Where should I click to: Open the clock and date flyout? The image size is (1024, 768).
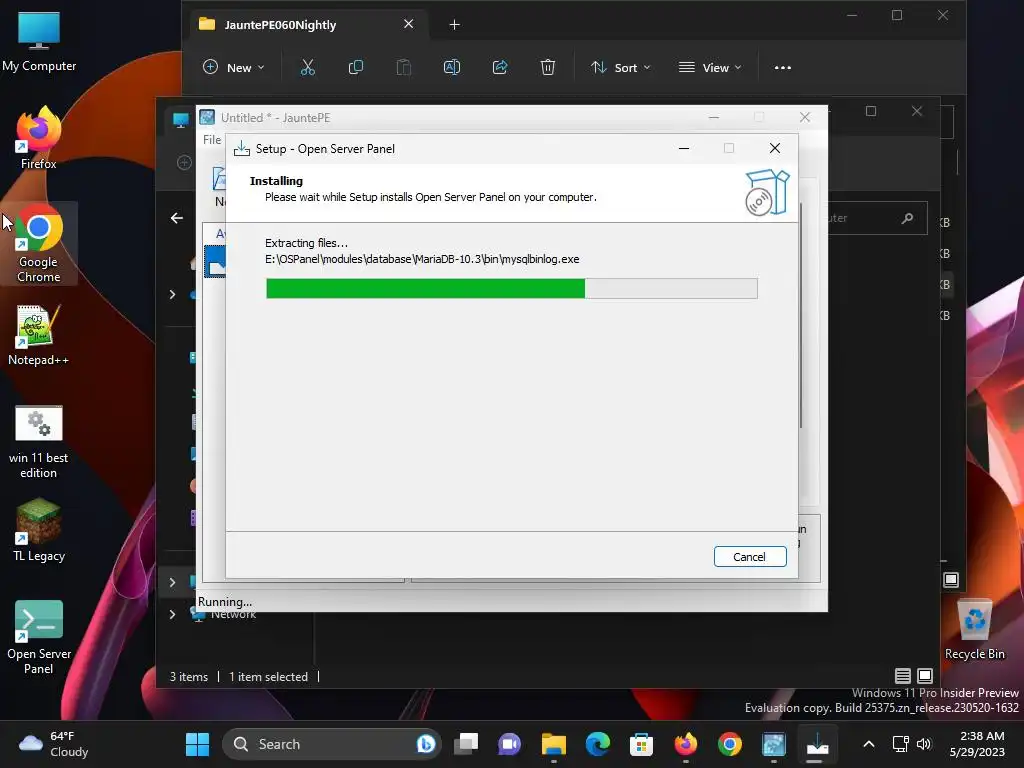click(x=978, y=744)
